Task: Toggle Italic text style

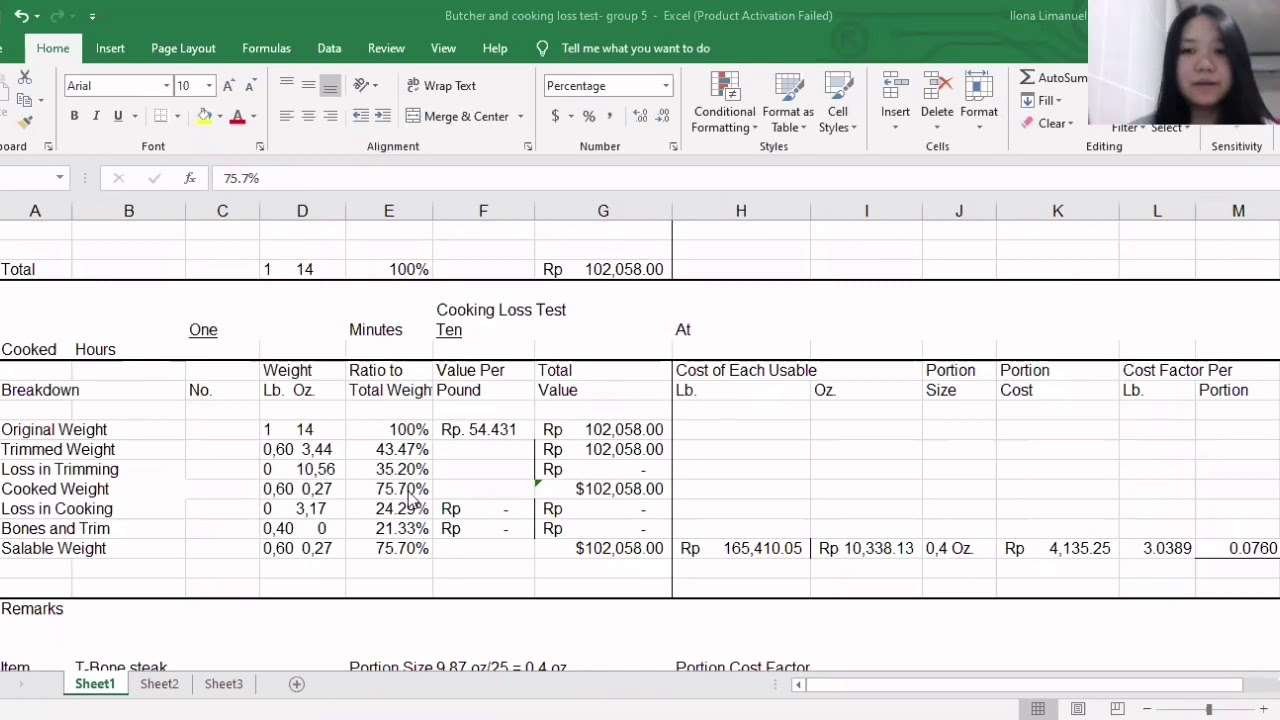Action: click(96, 116)
